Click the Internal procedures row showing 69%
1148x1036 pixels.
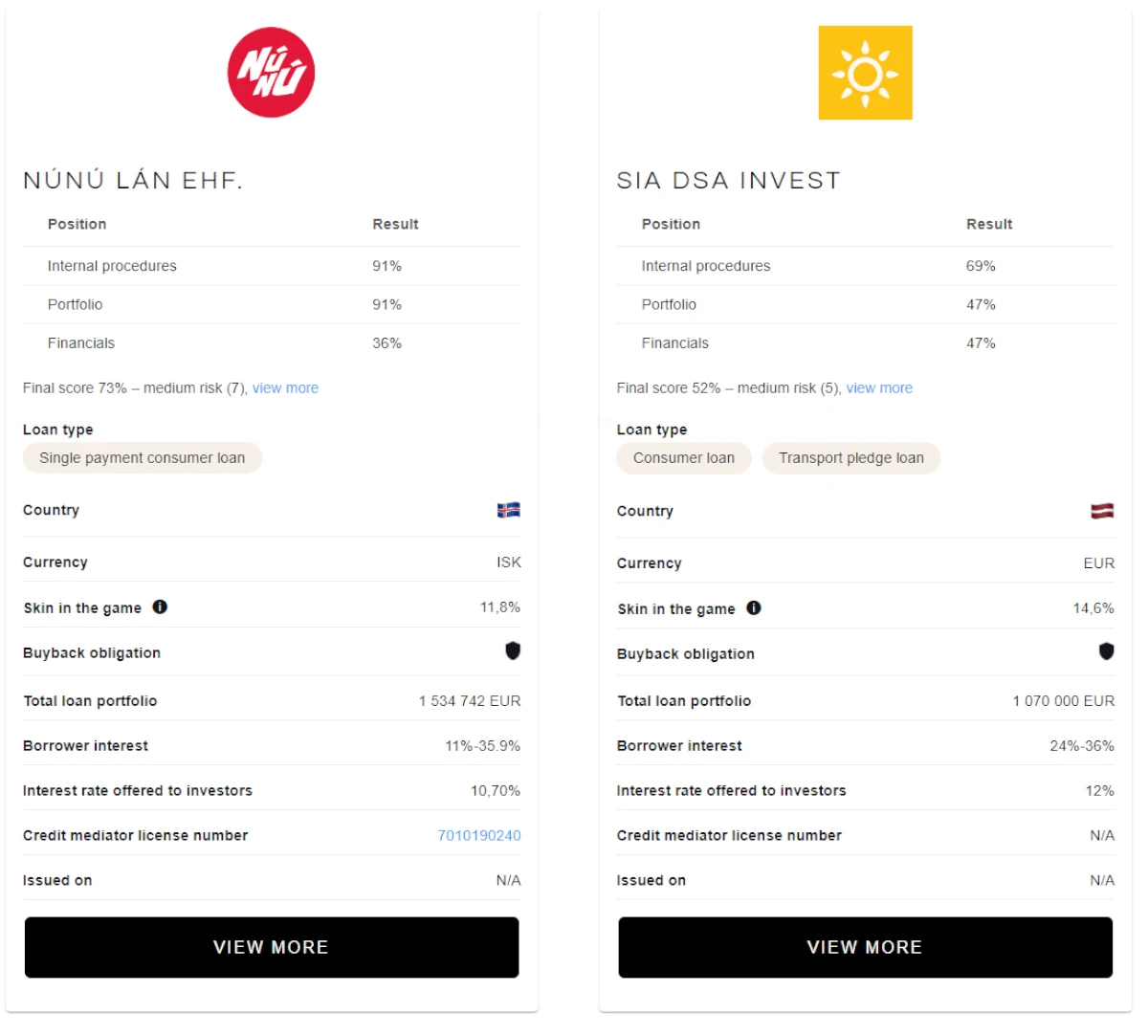pyautogui.click(x=866, y=266)
